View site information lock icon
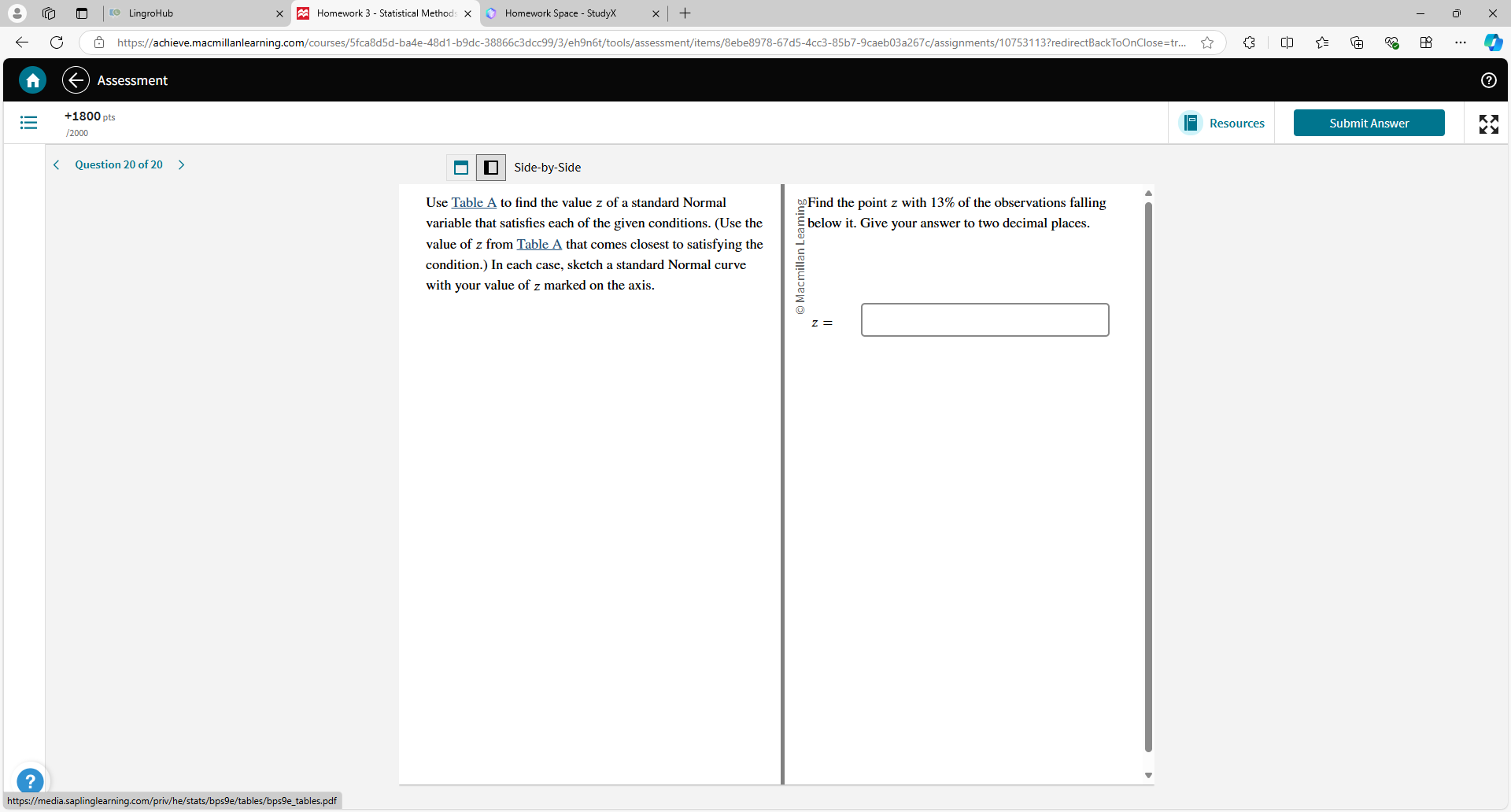 point(99,42)
